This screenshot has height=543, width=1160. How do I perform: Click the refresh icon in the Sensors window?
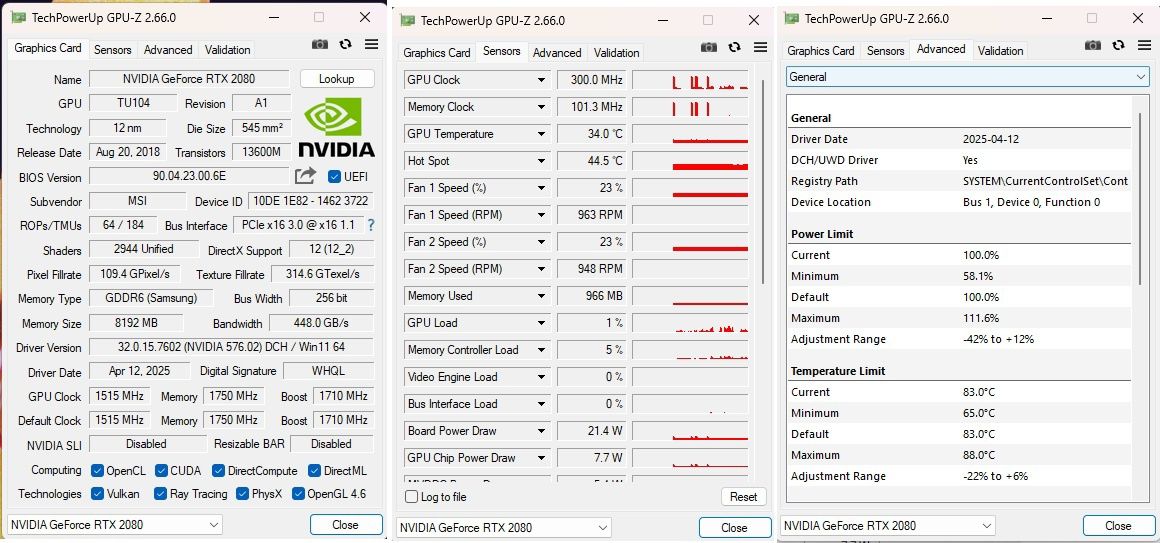735,47
